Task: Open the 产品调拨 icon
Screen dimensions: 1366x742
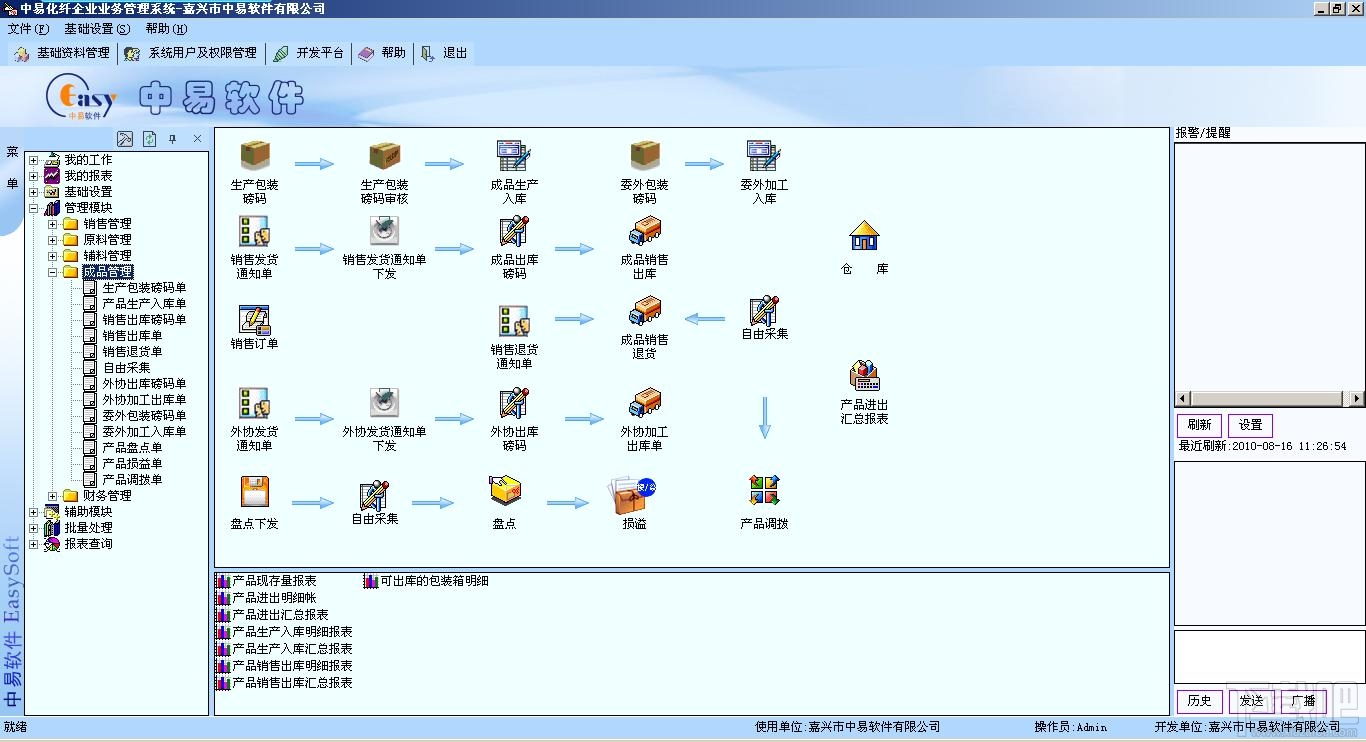Action: [764, 491]
